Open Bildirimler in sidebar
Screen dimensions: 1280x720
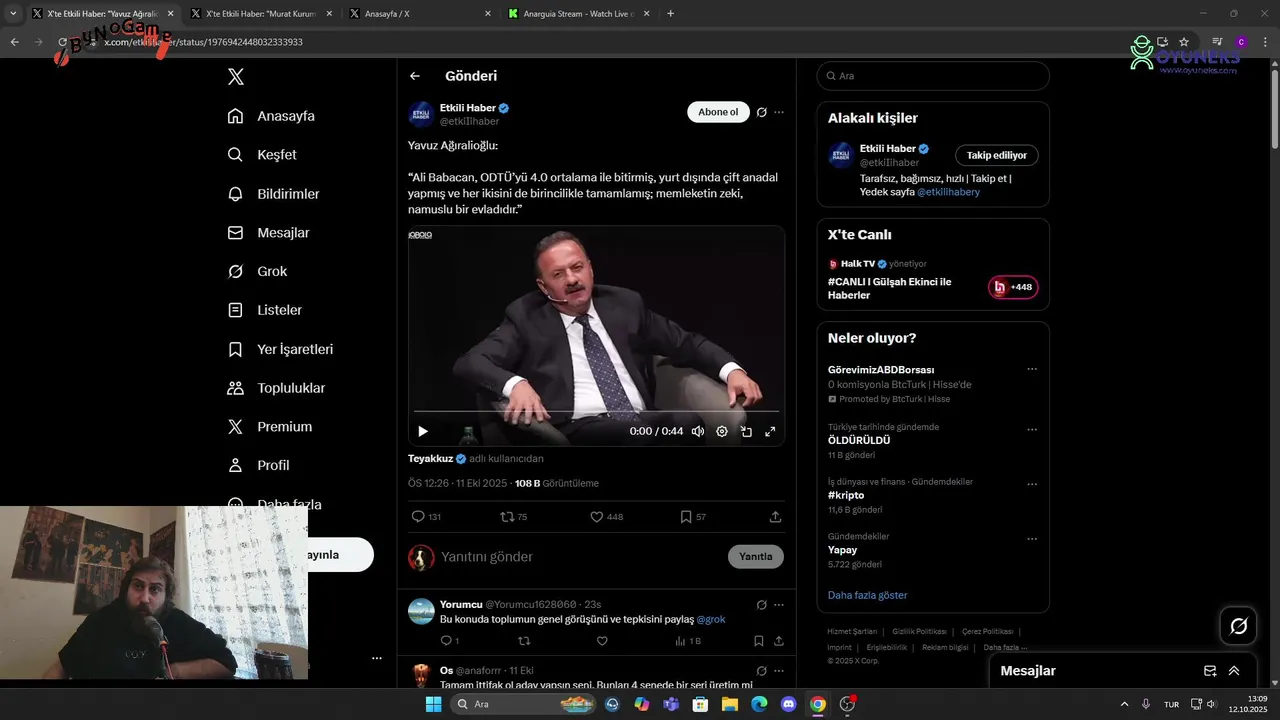pos(273,194)
